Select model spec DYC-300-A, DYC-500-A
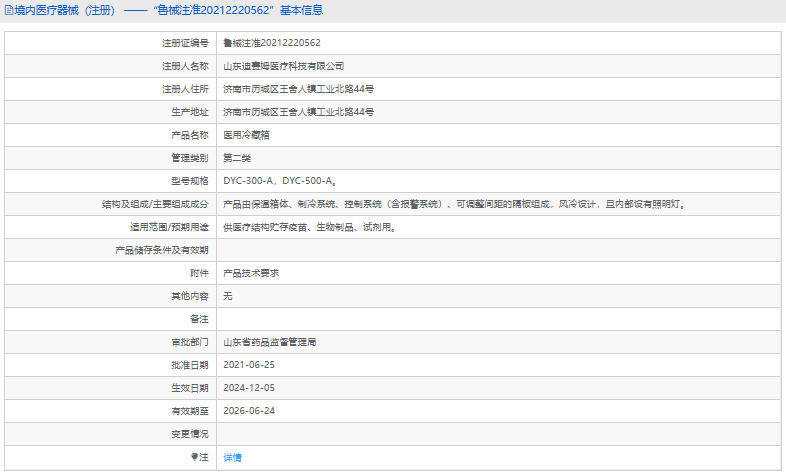 coord(280,181)
